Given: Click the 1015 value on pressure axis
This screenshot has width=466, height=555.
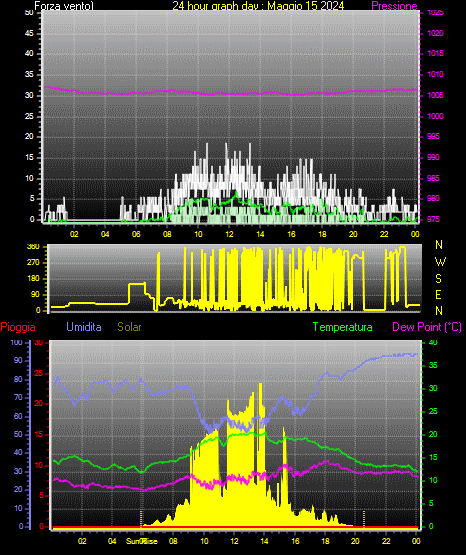Looking at the screenshot, I should coord(435,53).
